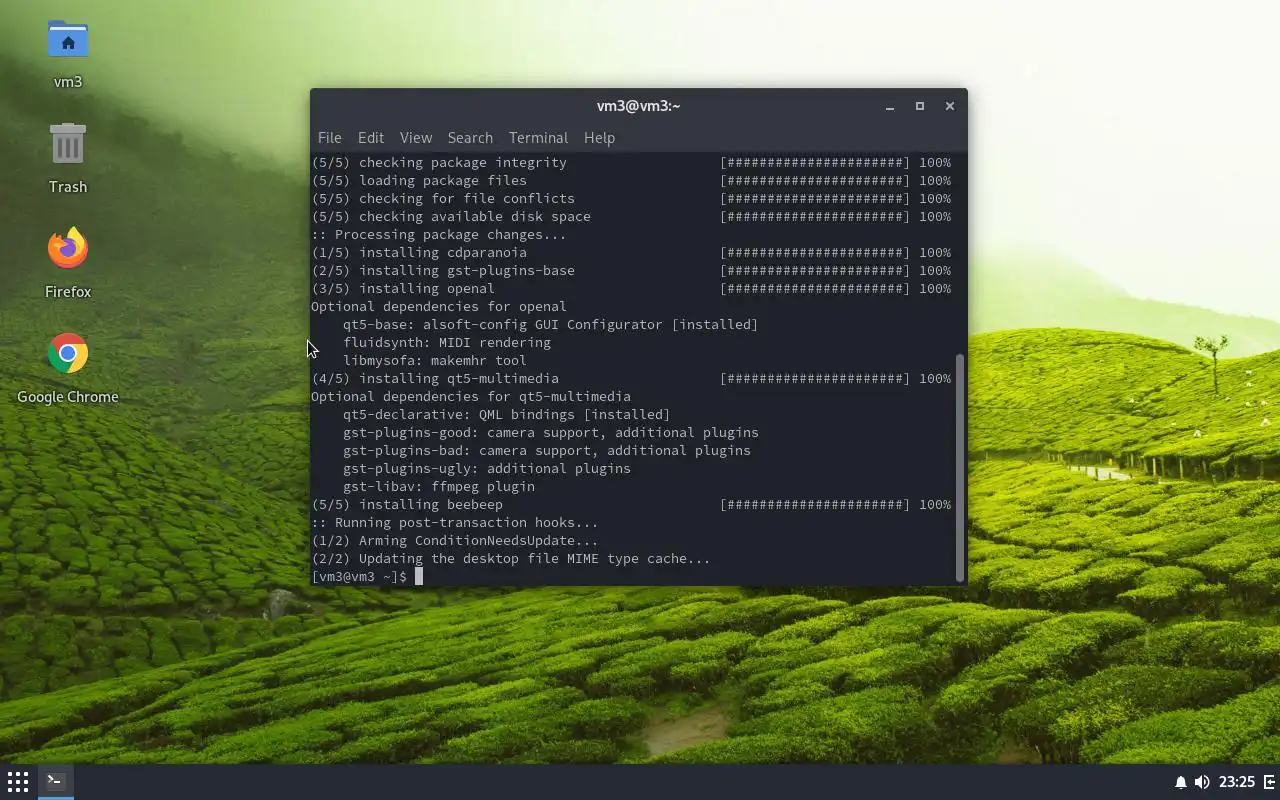Image resolution: width=1280 pixels, height=800 pixels.
Task: Minimize the vm3@vm3 terminal window
Action: click(x=890, y=106)
